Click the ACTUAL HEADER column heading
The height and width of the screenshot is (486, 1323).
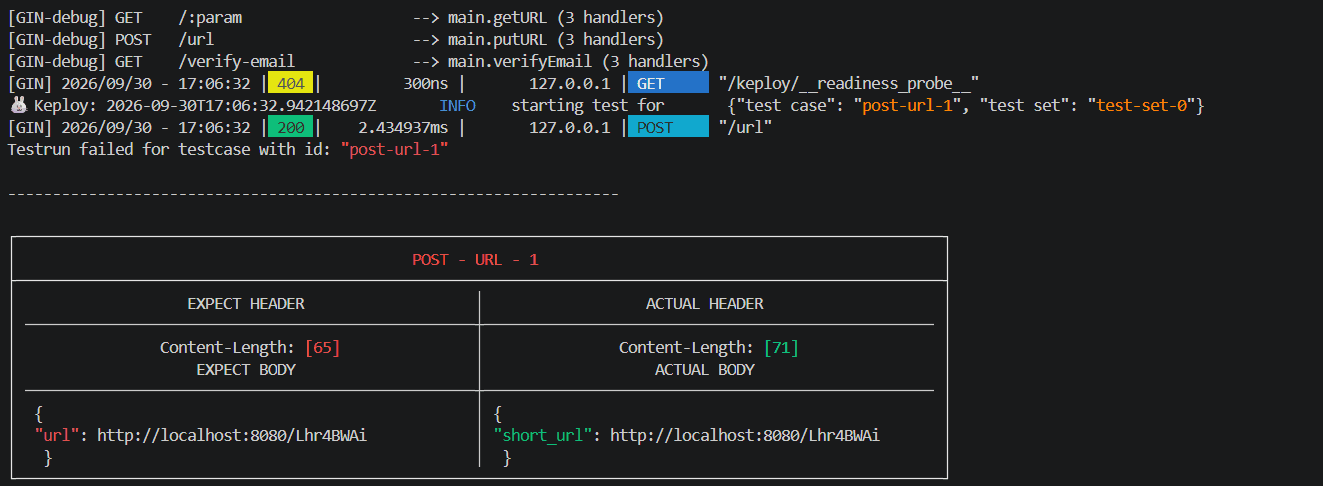(705, 303)
